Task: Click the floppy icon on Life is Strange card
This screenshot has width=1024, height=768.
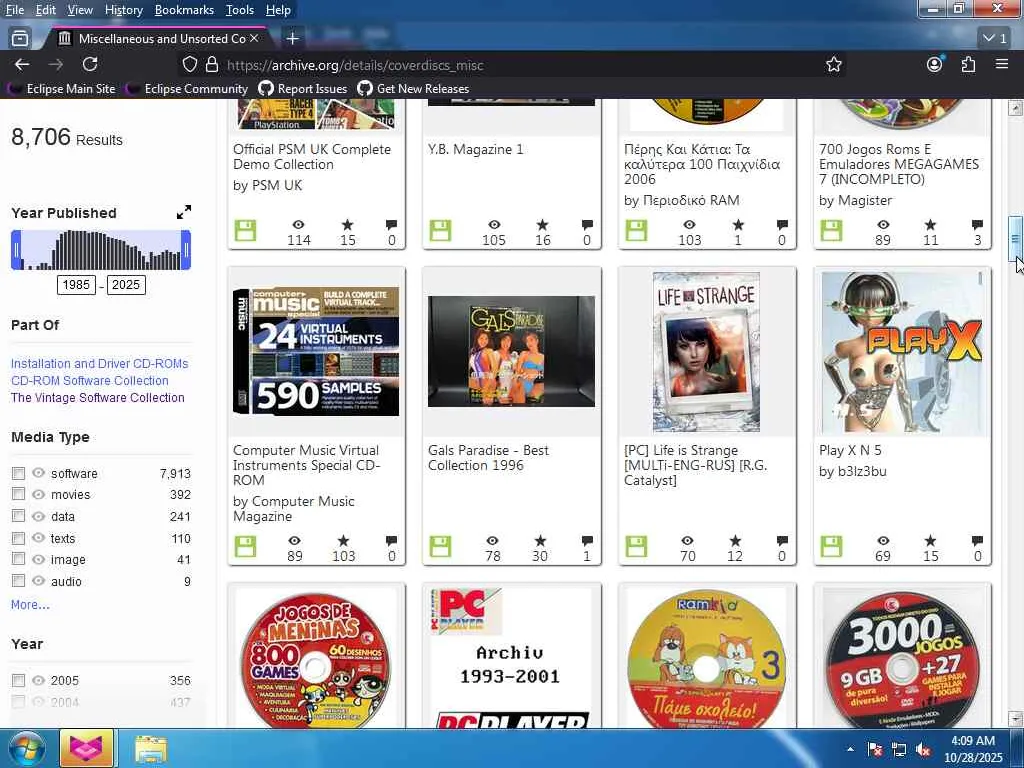Action: pyautogui.click(x=636, y=547)
